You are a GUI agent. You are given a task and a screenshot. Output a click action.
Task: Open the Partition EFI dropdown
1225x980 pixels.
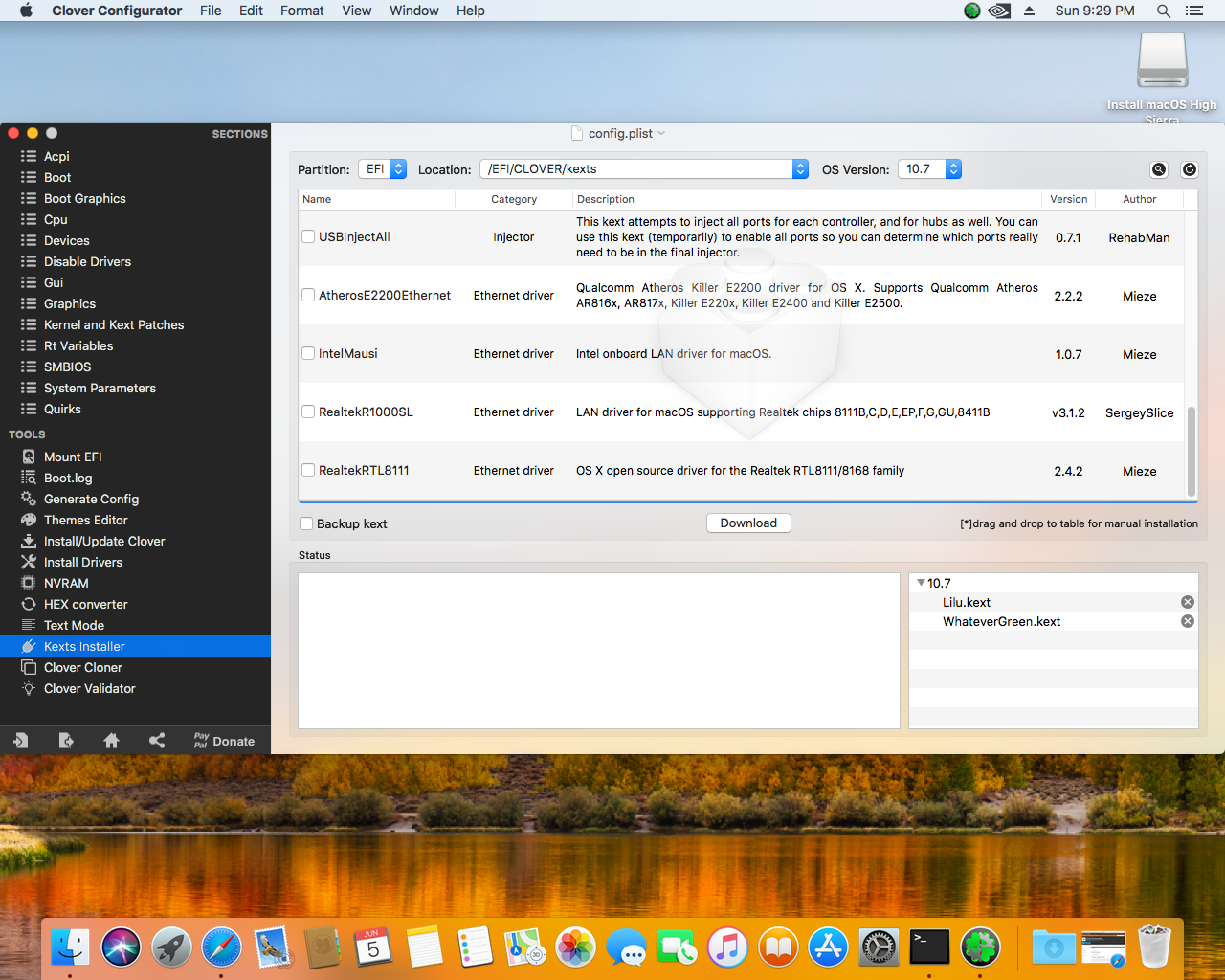pyautogui.click(x=382, y=169)
